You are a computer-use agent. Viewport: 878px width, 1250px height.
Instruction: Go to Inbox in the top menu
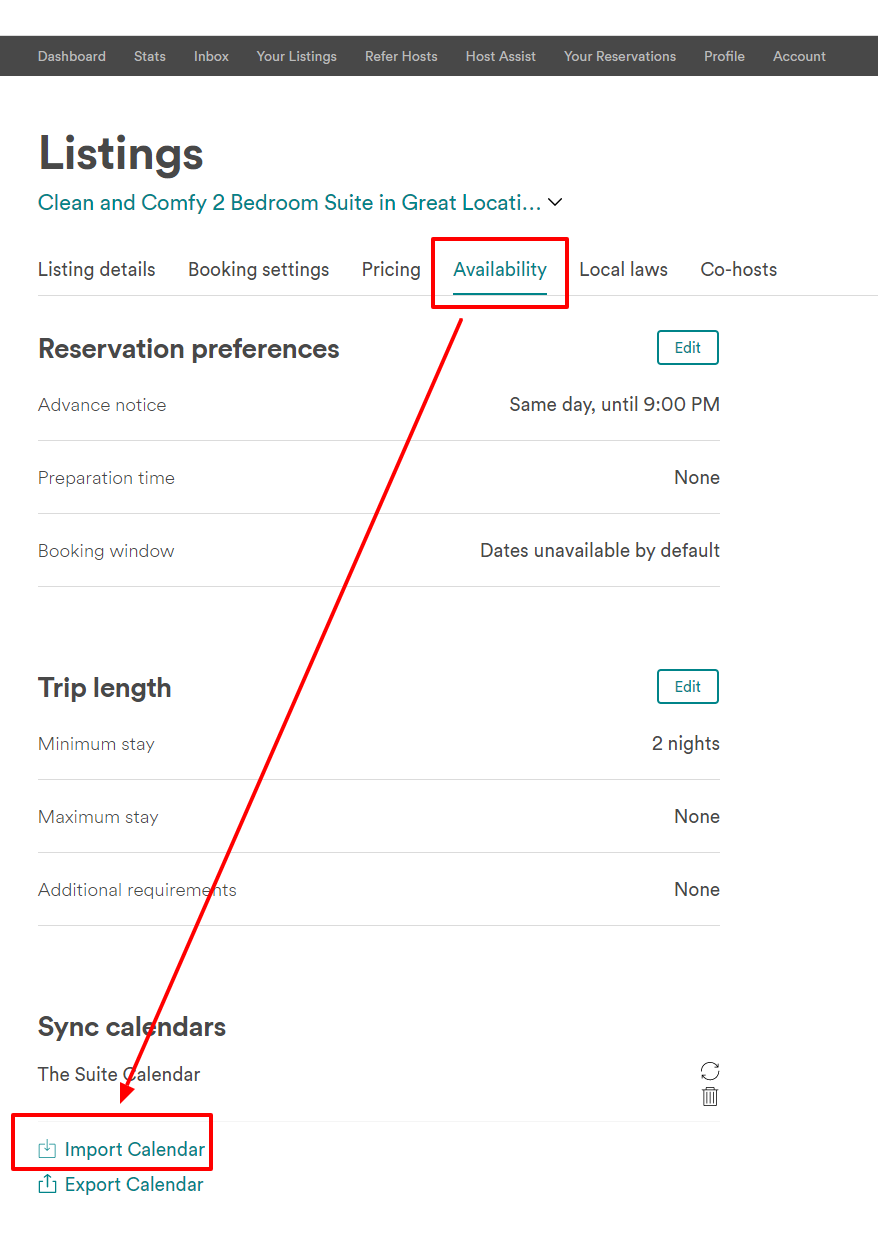pos(211,56)
